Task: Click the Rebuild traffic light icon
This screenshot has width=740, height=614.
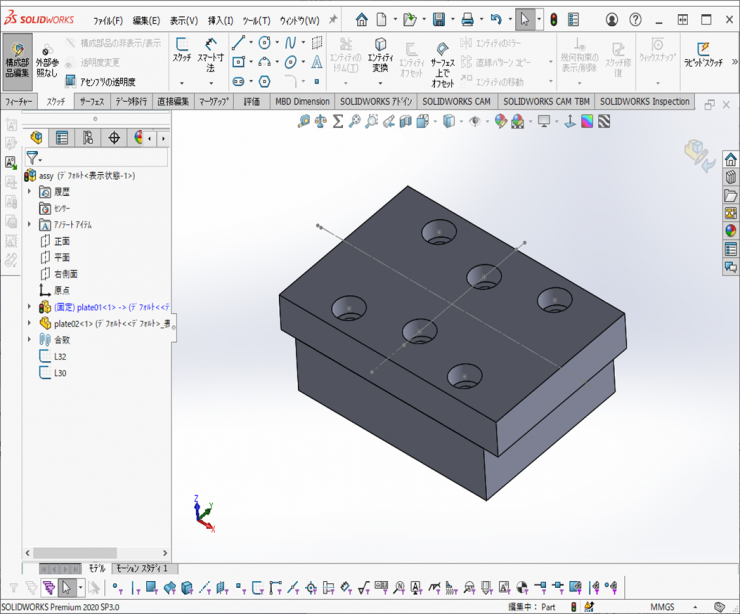Action: tap(554, 19)
